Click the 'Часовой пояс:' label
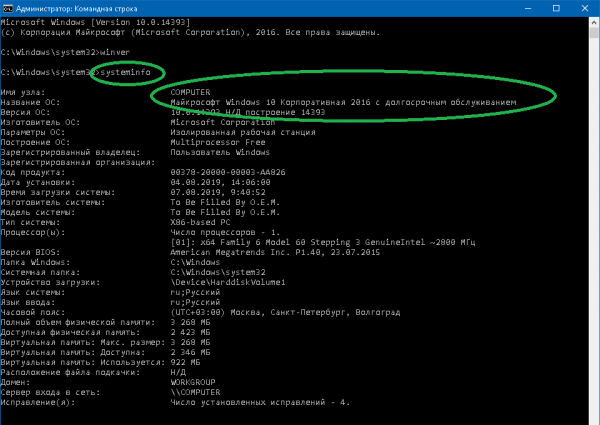 [x=33, y=312]
